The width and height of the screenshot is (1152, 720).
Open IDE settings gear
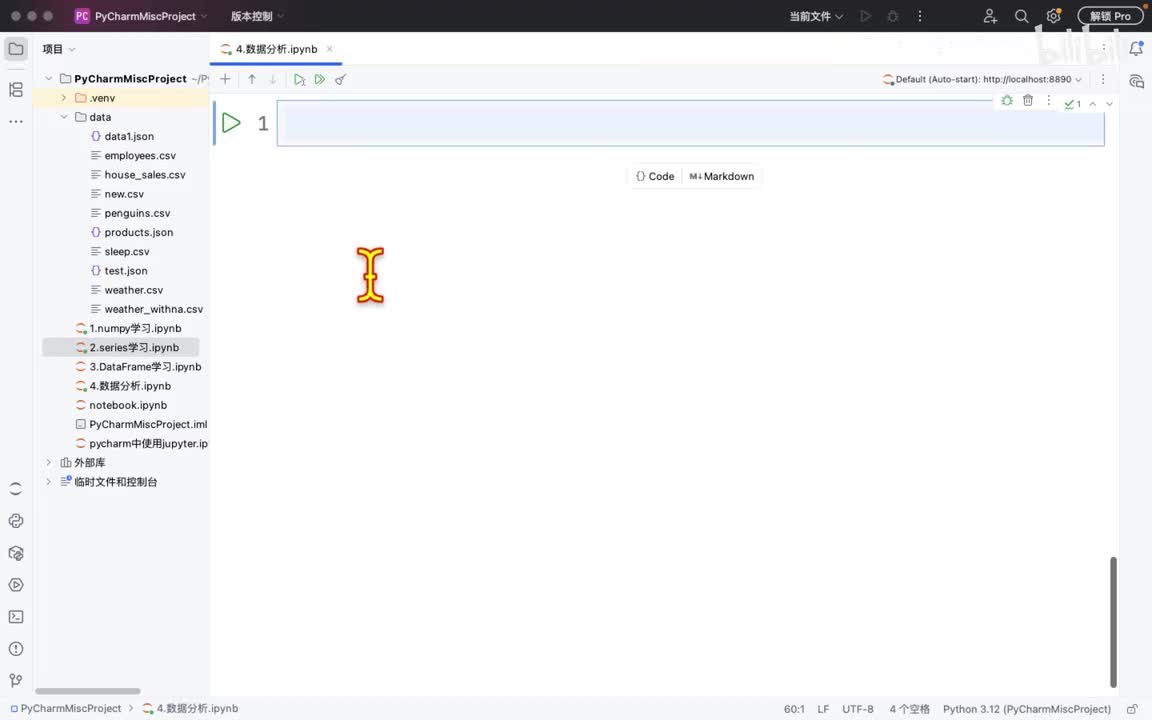pyautogui.click(x=1054, y=16)
